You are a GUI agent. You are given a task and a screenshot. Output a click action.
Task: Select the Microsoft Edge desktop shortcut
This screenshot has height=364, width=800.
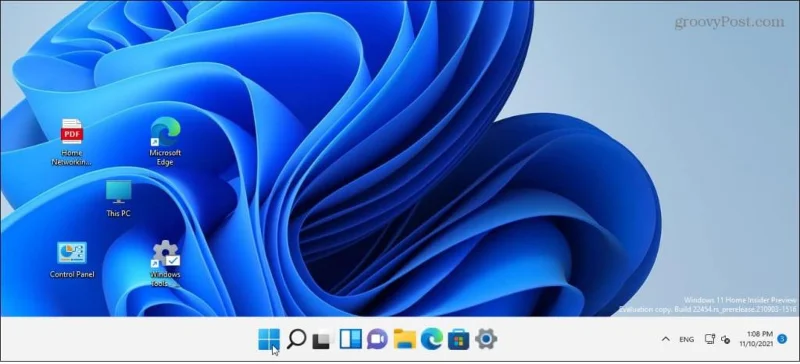(165, 141)
